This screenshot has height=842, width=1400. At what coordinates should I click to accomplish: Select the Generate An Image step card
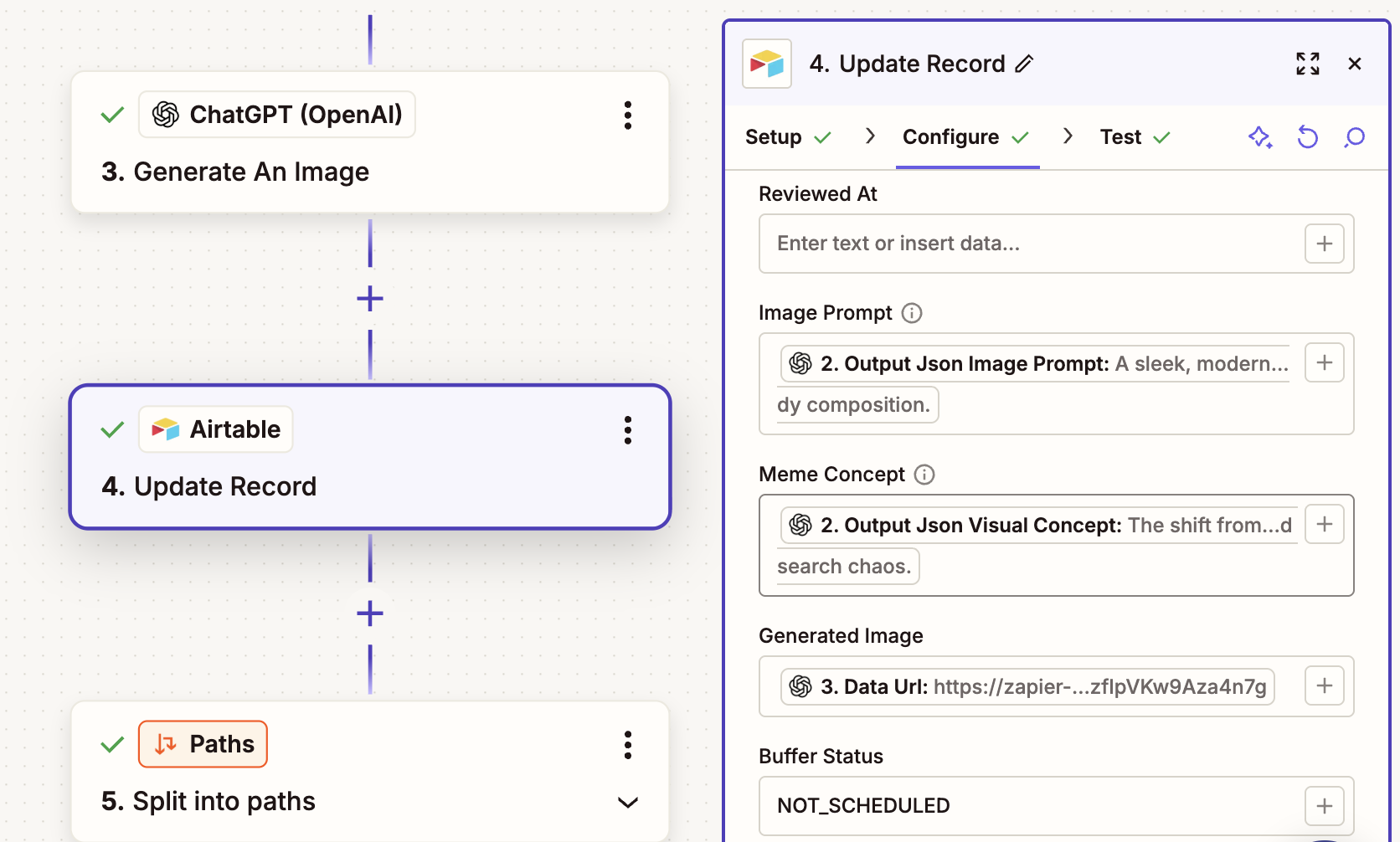[x=370, y=142]
